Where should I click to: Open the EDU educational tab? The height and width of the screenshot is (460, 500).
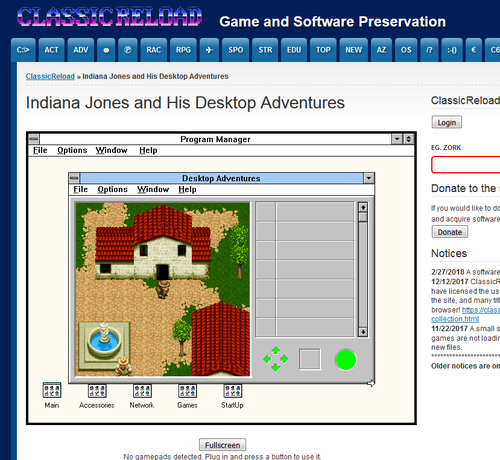click(294, 50)
